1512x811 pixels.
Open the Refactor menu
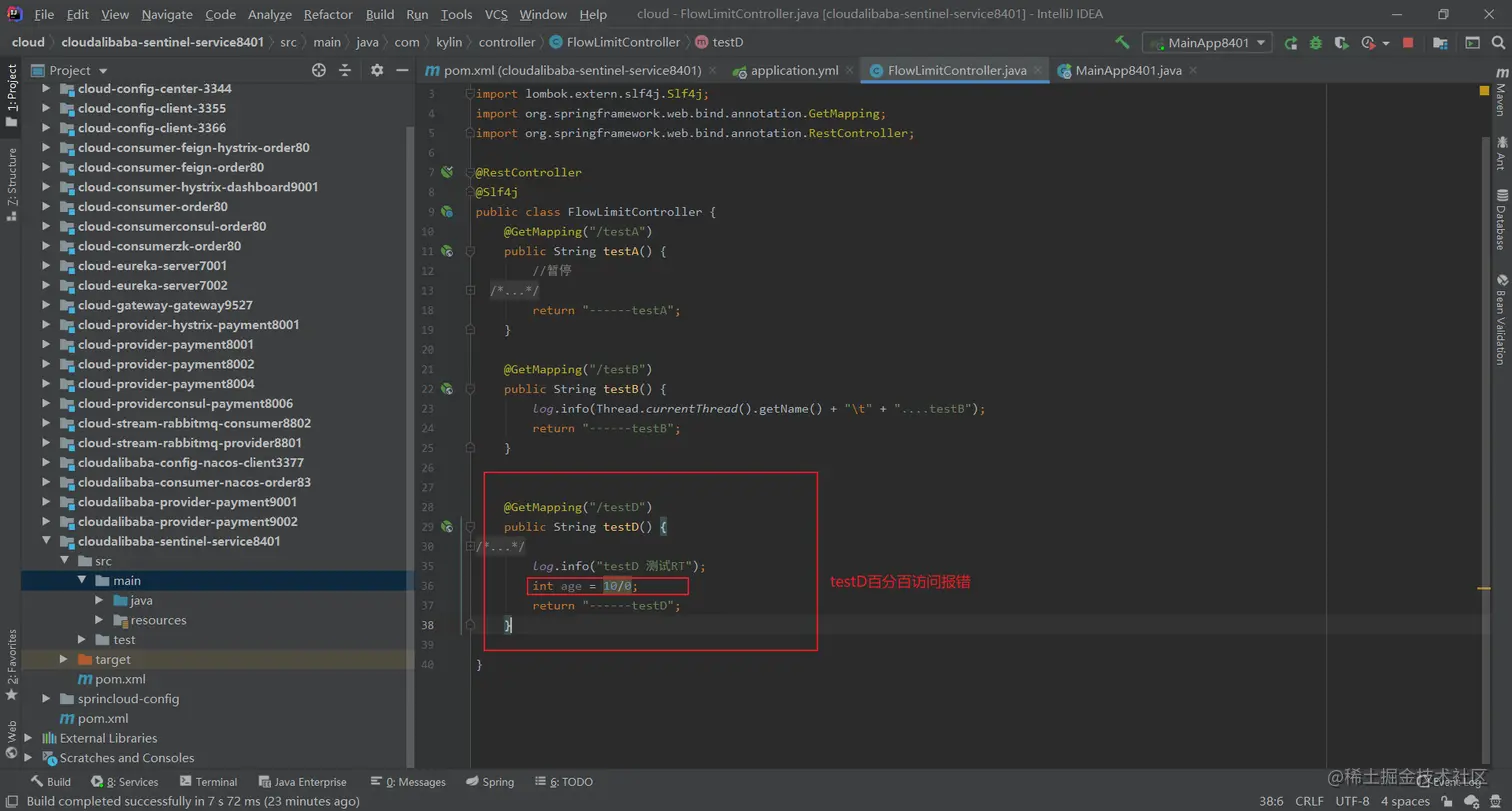328,14
